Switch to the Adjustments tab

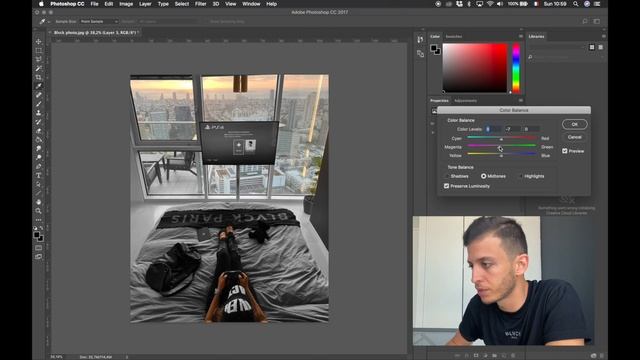(465, 100)
